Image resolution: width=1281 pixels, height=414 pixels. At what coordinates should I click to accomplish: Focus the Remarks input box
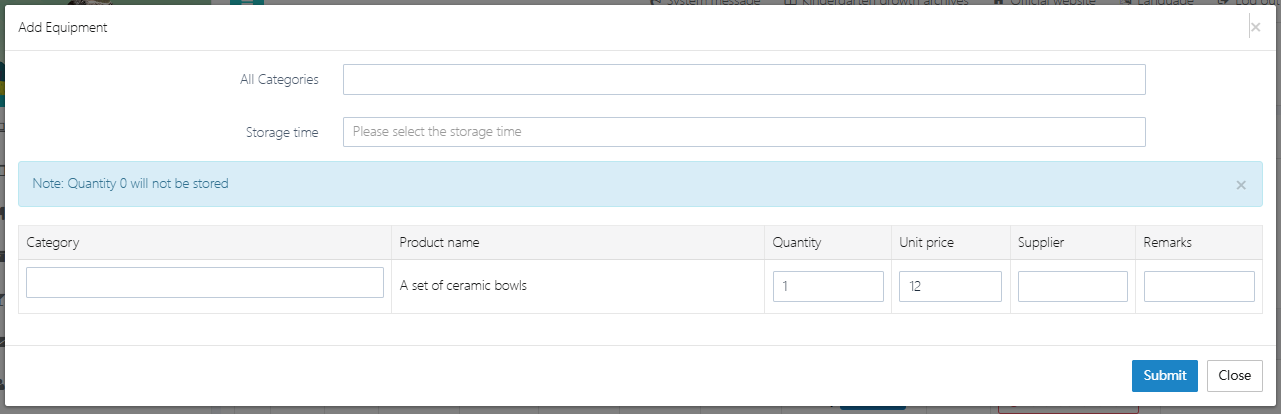pos(1198,287)
